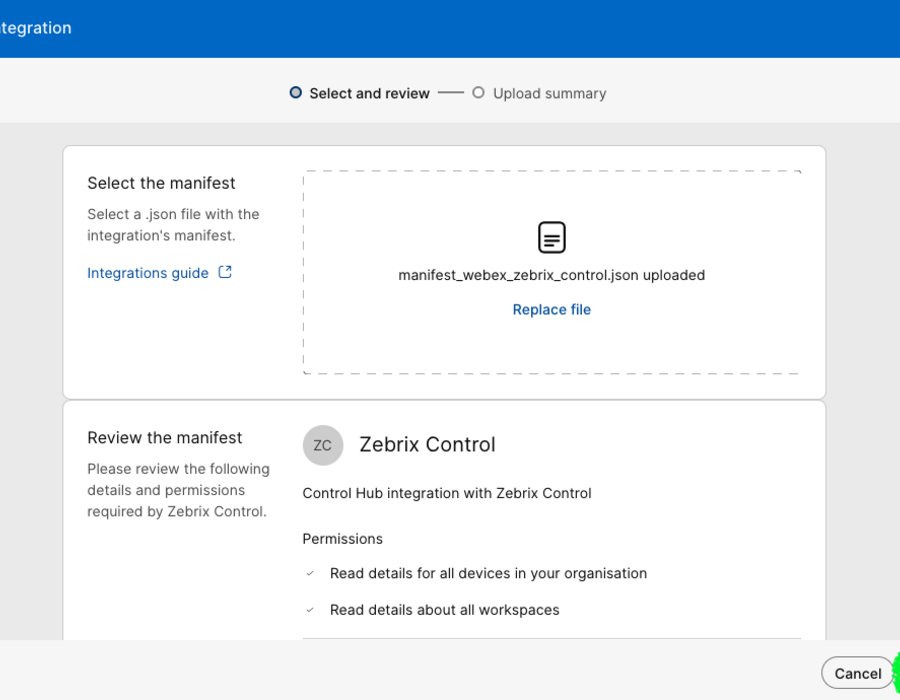Click Replace file link

click(552, 310)
